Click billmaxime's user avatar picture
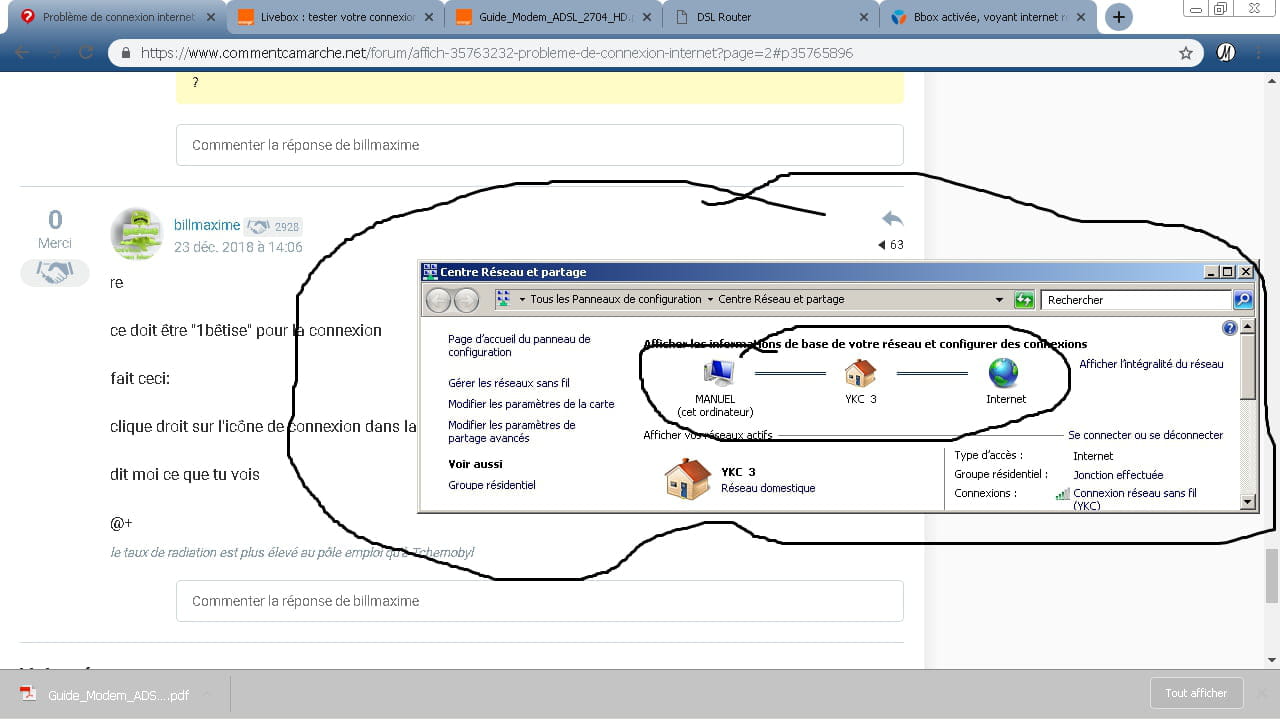Viewport: 1280px width, 720px height. [136, 234]
